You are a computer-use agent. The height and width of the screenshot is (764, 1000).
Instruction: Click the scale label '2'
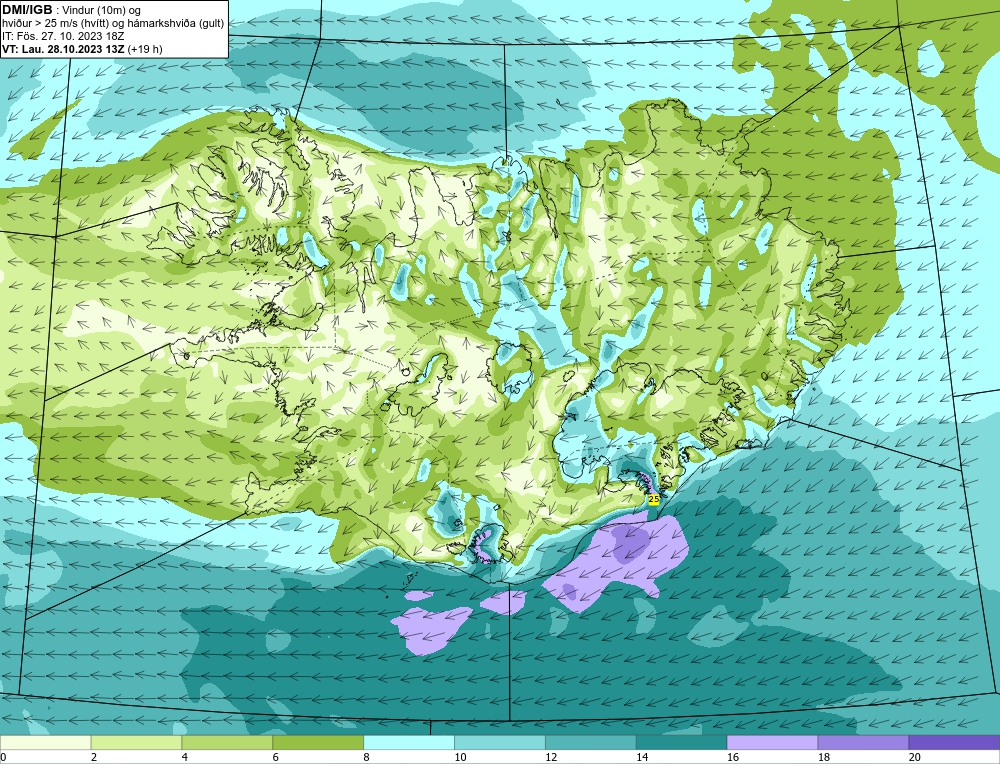94,757
